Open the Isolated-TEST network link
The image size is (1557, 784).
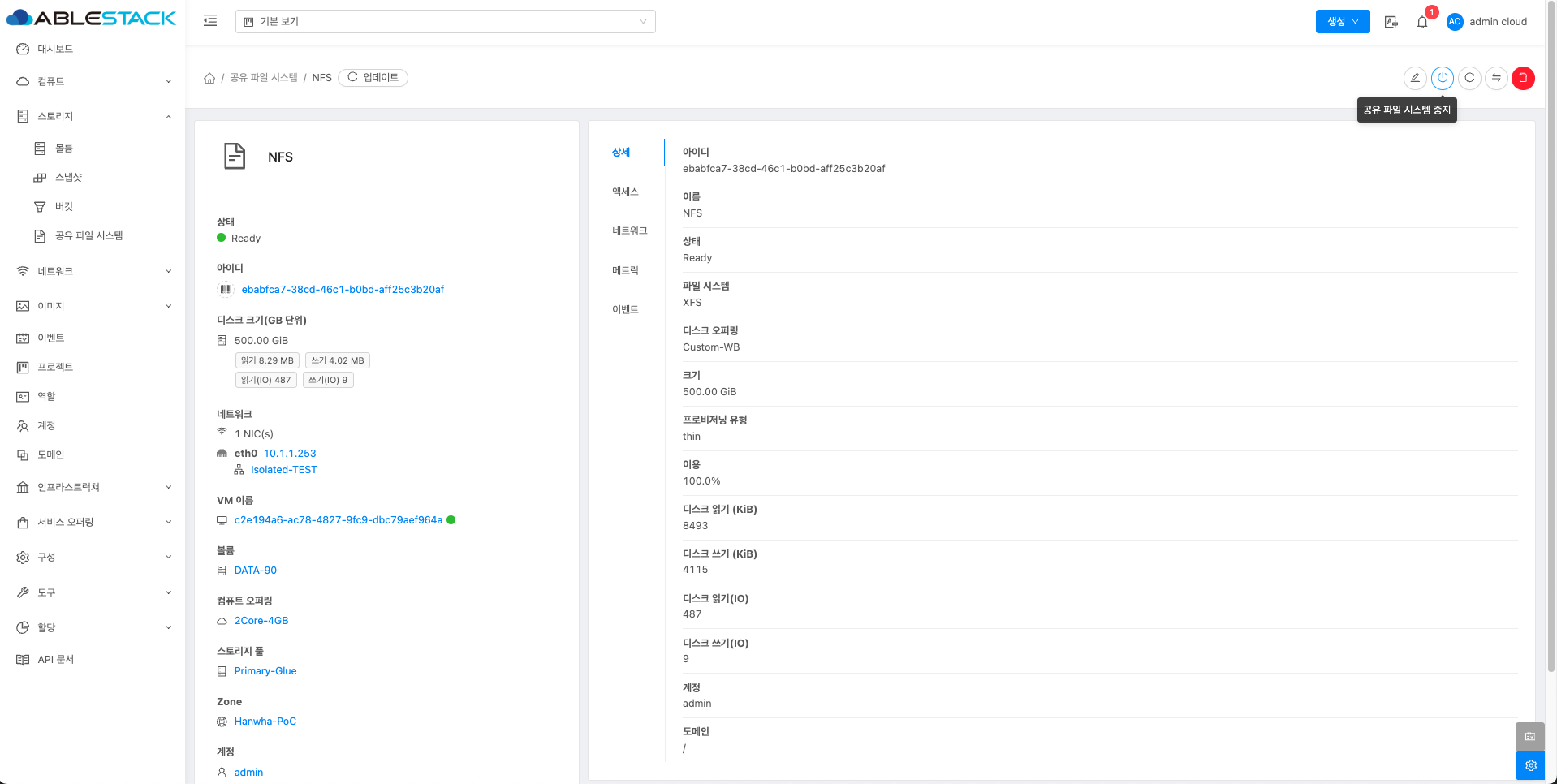pyautogui.click(x=283, y=470)
